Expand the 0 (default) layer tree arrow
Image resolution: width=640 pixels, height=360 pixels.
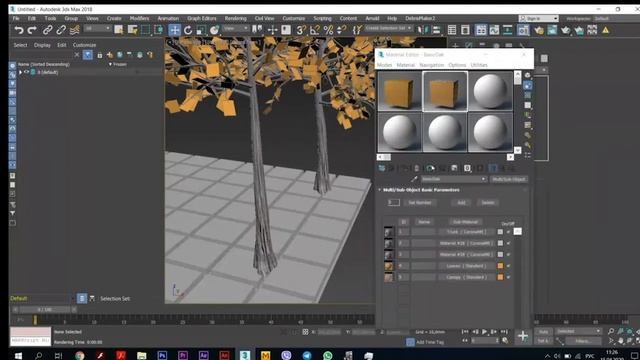(20, 72)
